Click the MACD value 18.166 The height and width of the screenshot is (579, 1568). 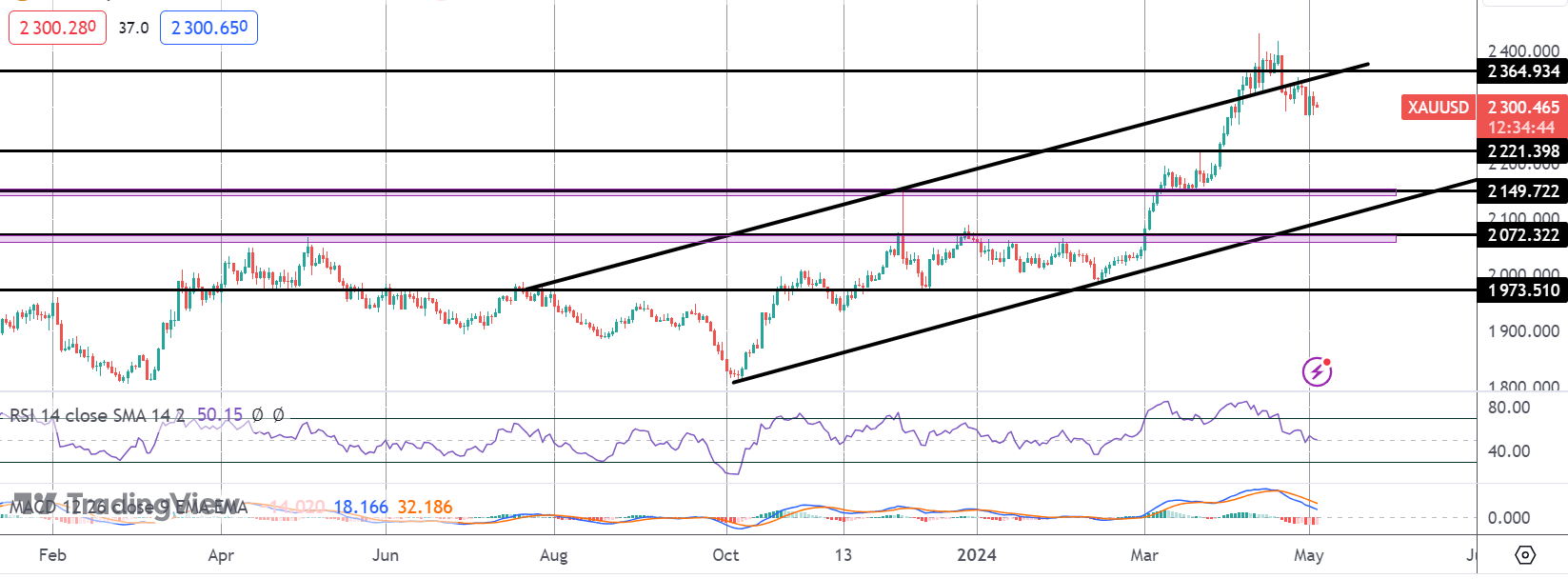click(x=361, y=507)
